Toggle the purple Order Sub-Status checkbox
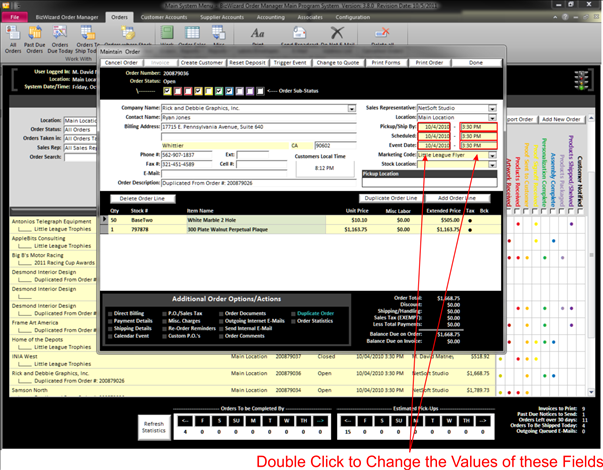The image size is (603, 470). 250,91
